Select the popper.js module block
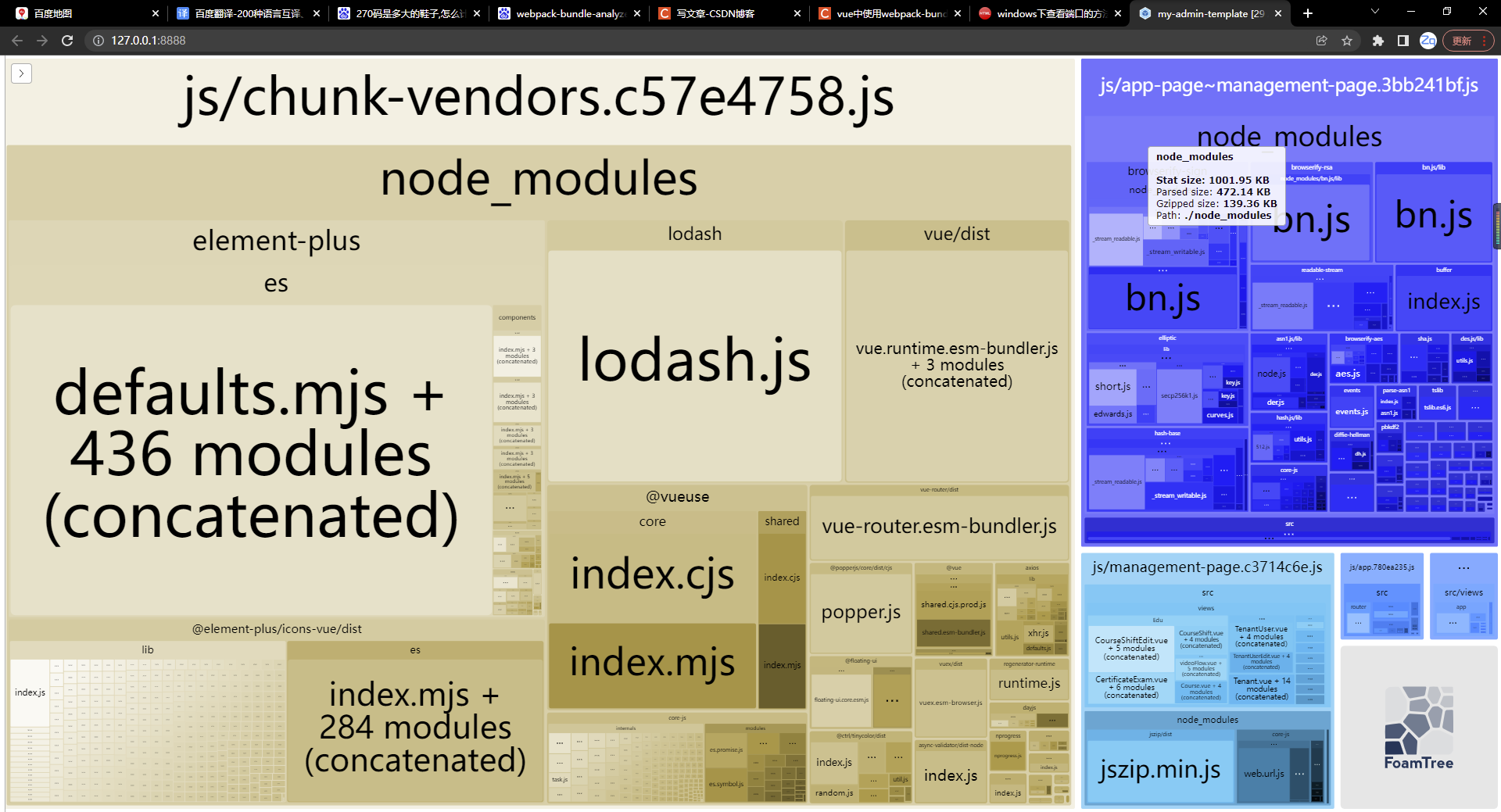1501x812 pixels. [861, 613]
